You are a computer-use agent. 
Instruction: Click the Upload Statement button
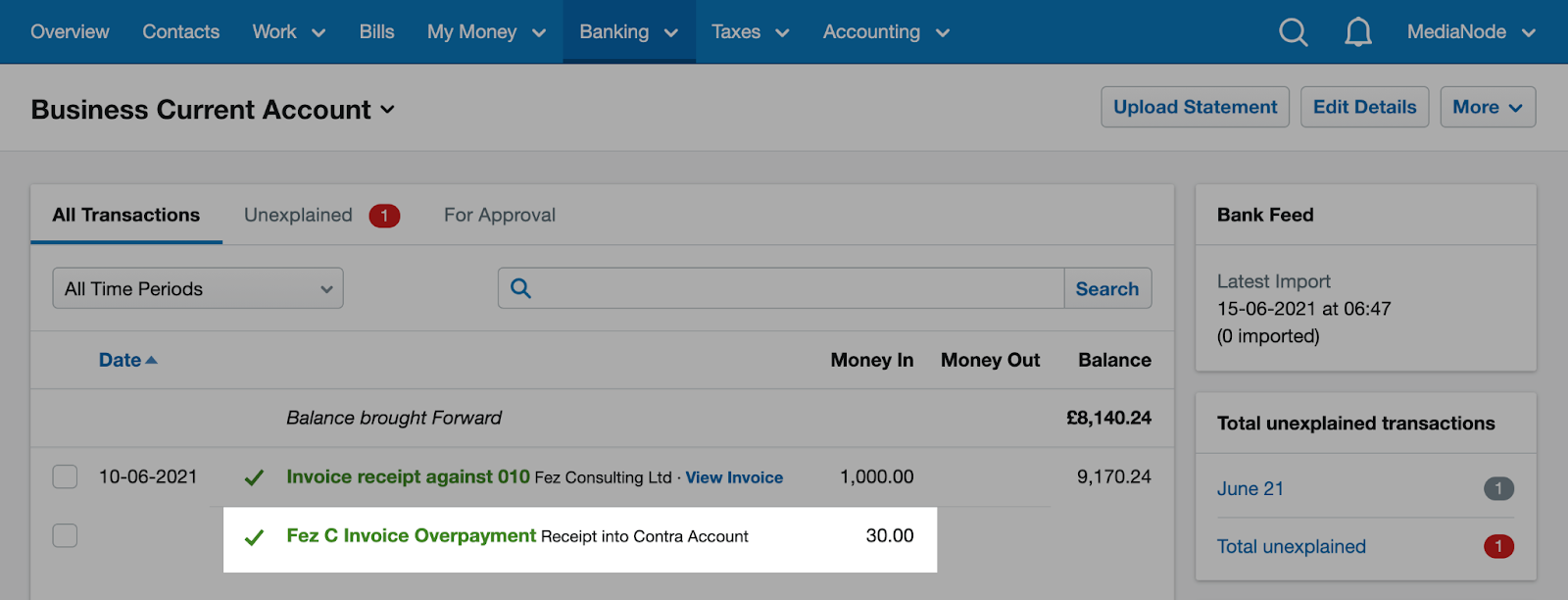1196,107
